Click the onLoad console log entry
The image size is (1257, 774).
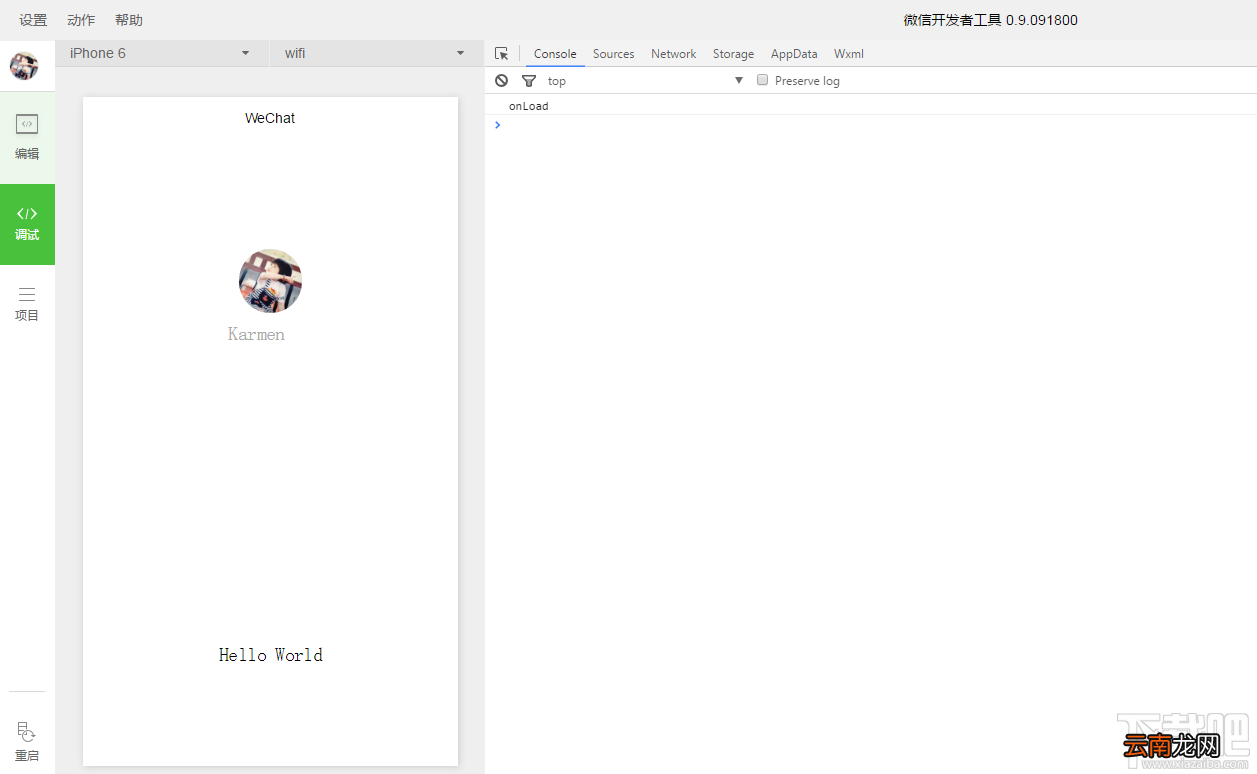[529, 106]
